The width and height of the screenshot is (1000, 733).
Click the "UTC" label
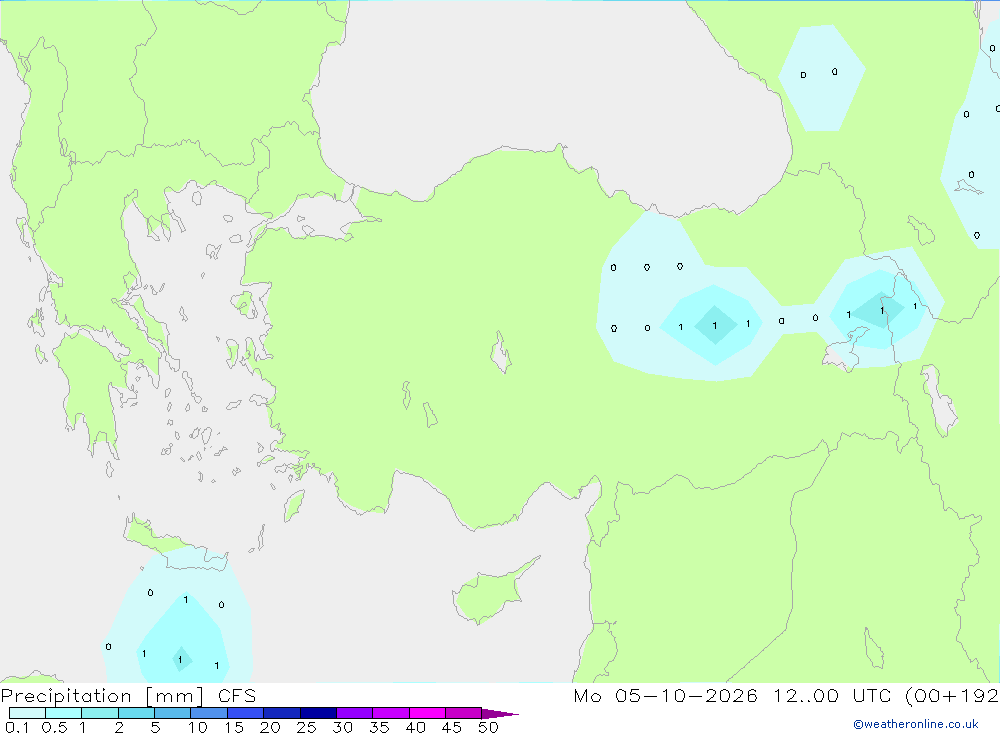point(872,695)
